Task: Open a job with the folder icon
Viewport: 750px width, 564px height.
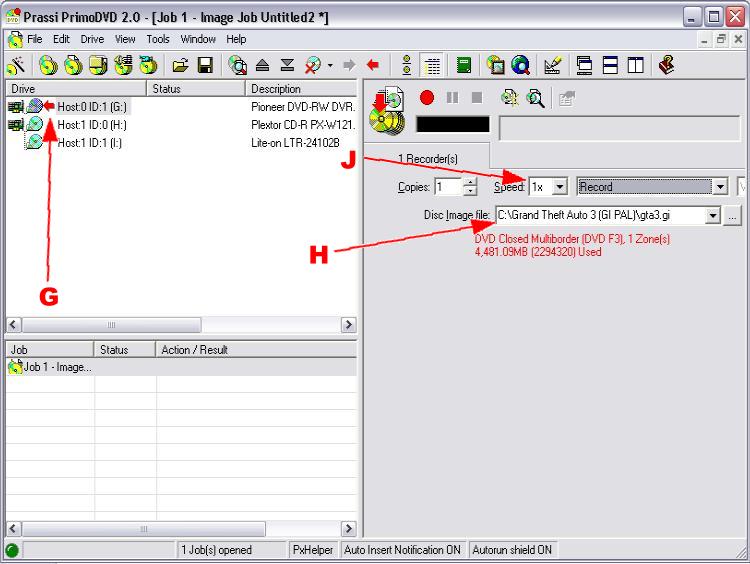Action: pos(180,65)
